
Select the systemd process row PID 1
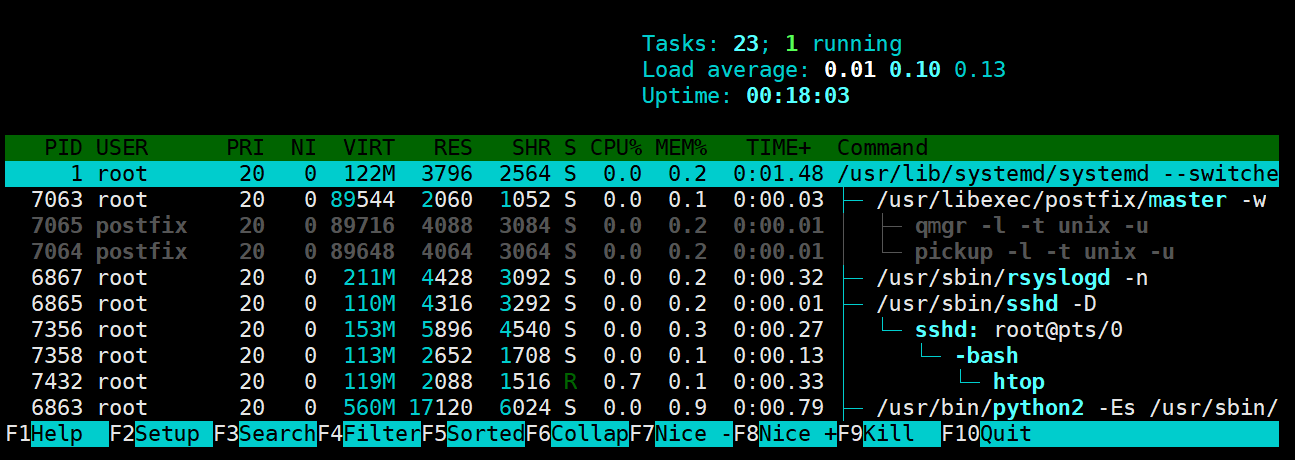(642, 174)
